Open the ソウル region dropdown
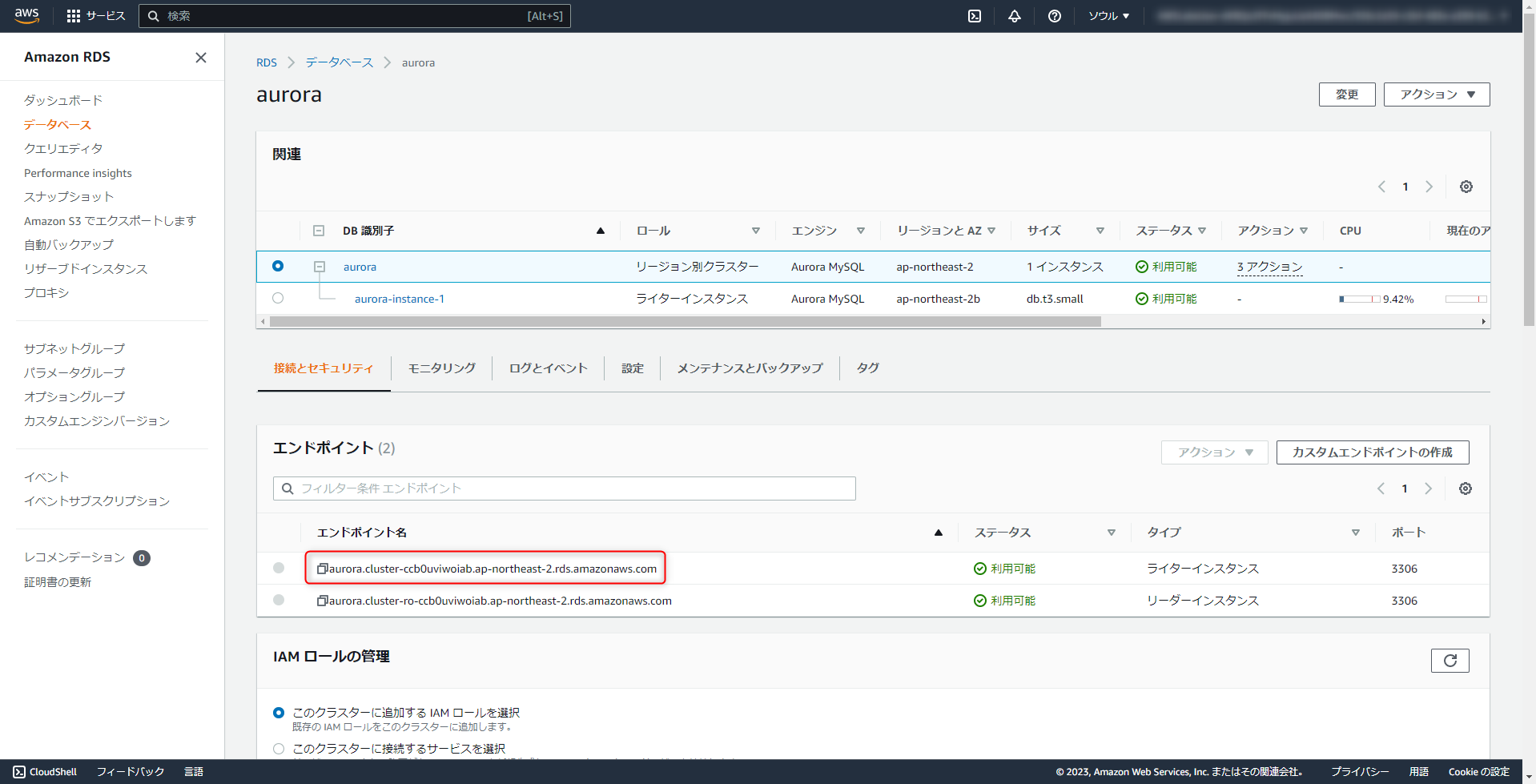Image resolution: width=1536 pixels, height=784 pixels. tap(1108, 15)
